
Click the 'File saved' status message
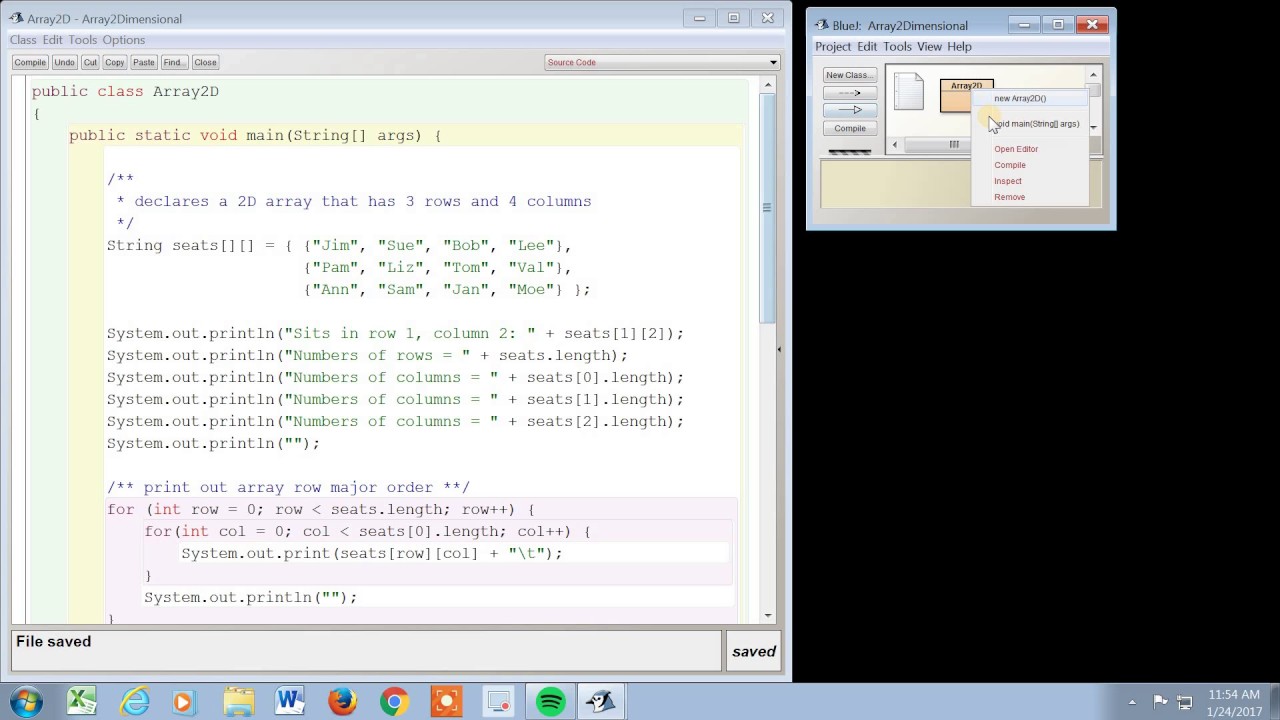pos(54,642)
